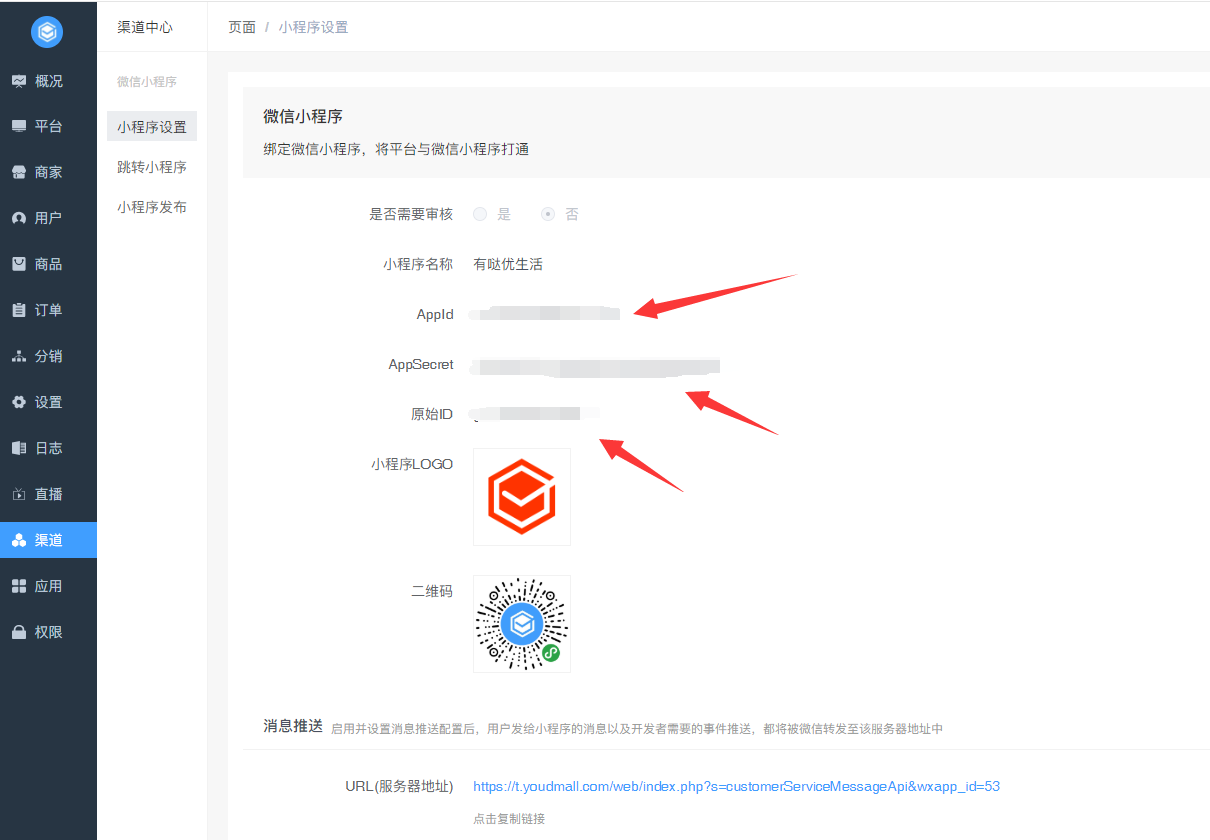Open the 分销 hierarchy icon
1210x840 pixels.
coord(19,356)
